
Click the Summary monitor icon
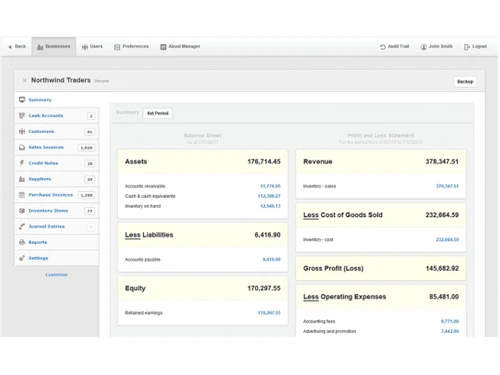tap(22, 100)
